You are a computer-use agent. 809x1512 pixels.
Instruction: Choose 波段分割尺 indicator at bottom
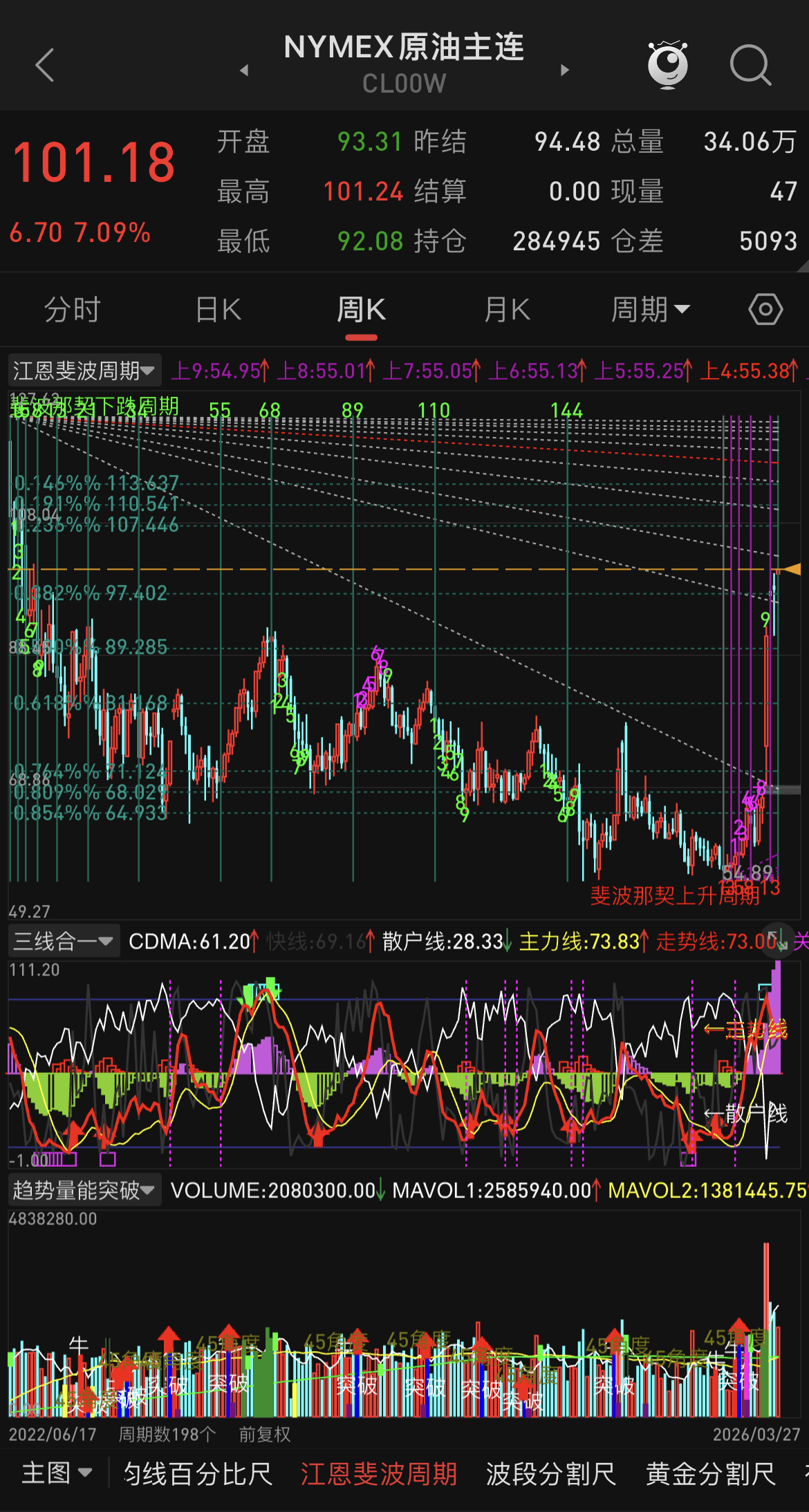pyautogui.click(x=550, y=1473)
